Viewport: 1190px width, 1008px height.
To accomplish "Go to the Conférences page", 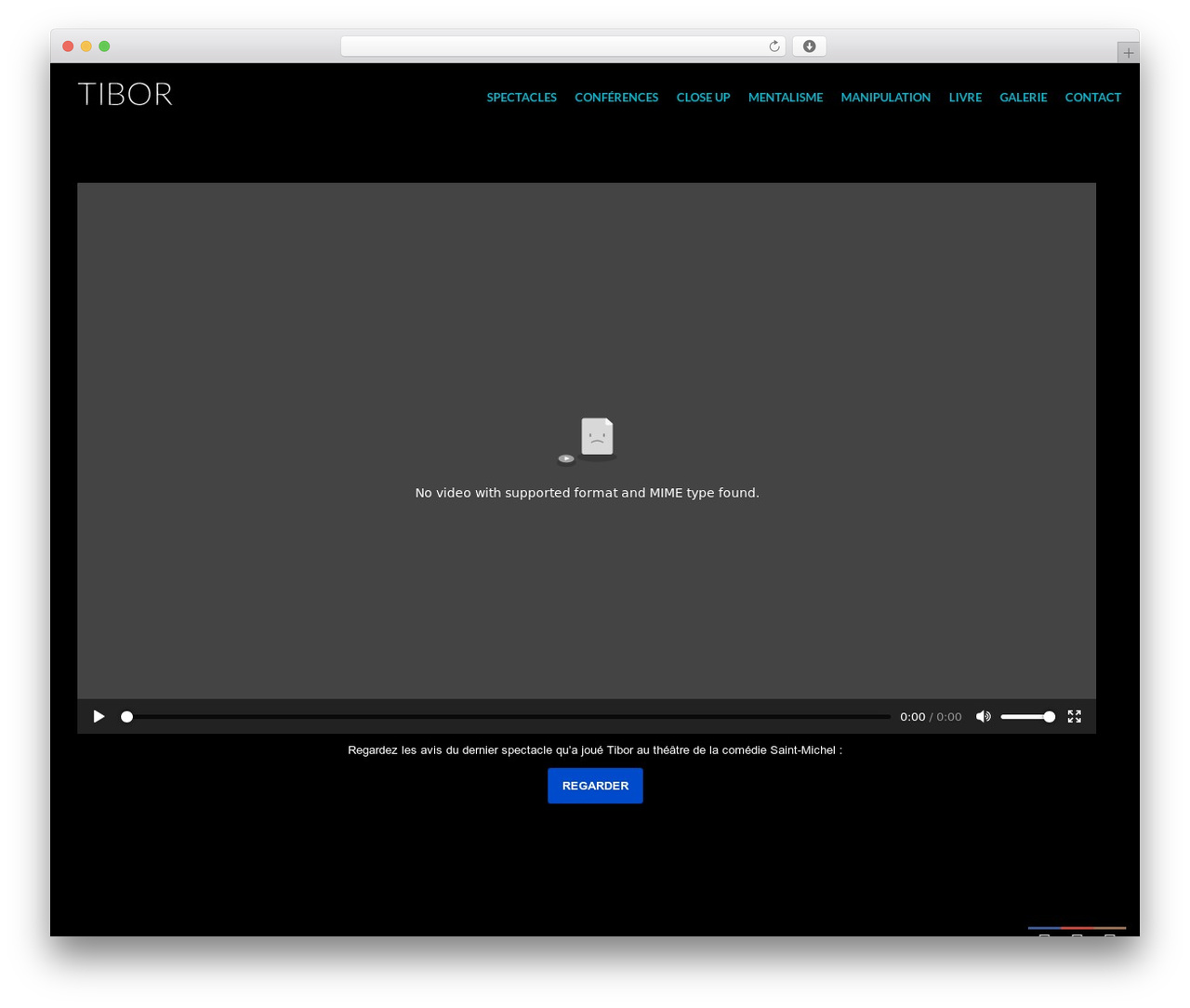I will [x=616, y=97].
